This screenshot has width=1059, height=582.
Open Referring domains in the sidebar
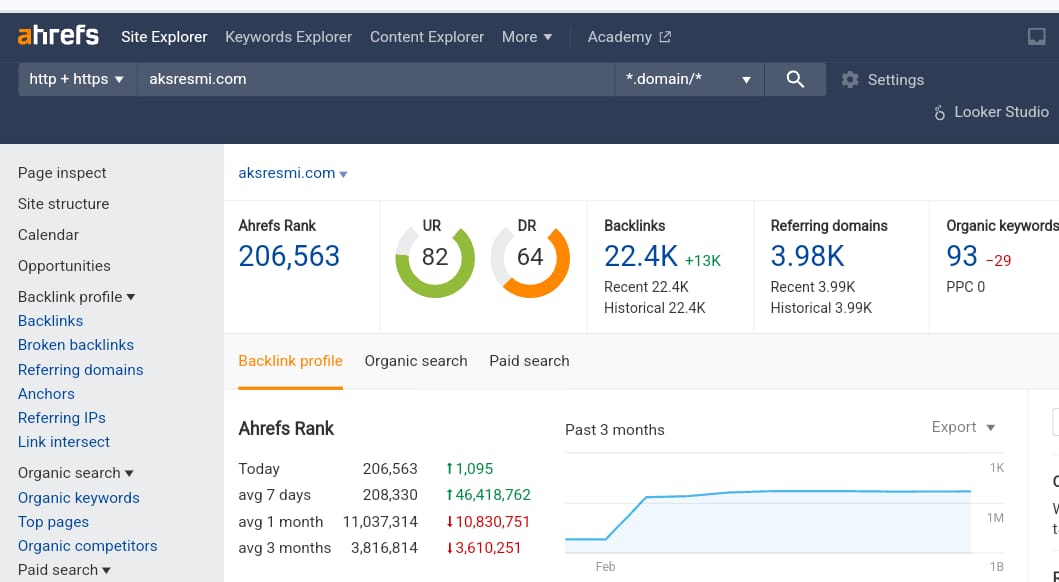(x=80, y=370)
